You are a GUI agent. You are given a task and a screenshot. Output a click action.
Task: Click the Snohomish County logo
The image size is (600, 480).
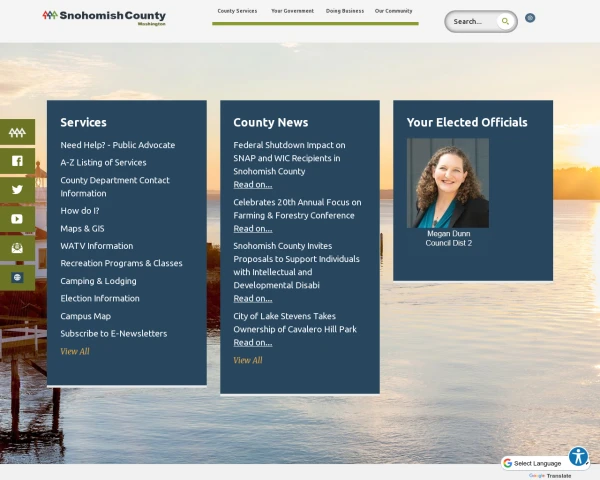(x=104, y=17)
